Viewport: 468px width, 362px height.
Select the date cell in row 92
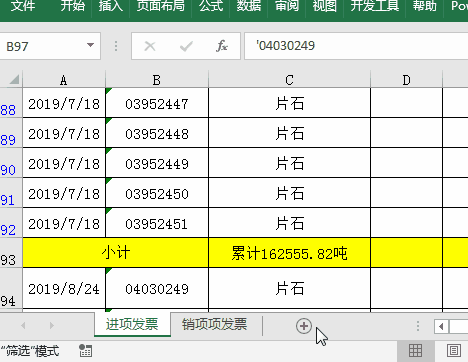[64, 223]
